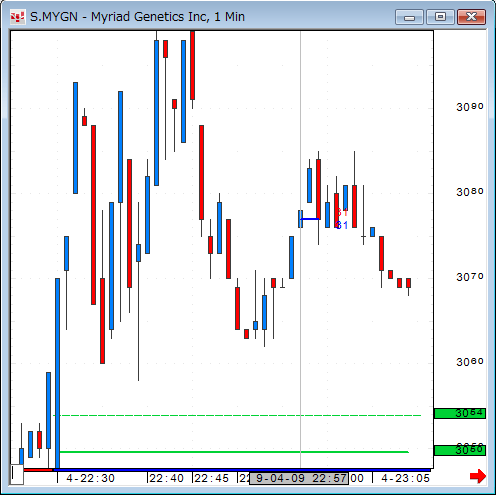Click the 22:40 time axis label
496x495 pixels.
(166, 478)
